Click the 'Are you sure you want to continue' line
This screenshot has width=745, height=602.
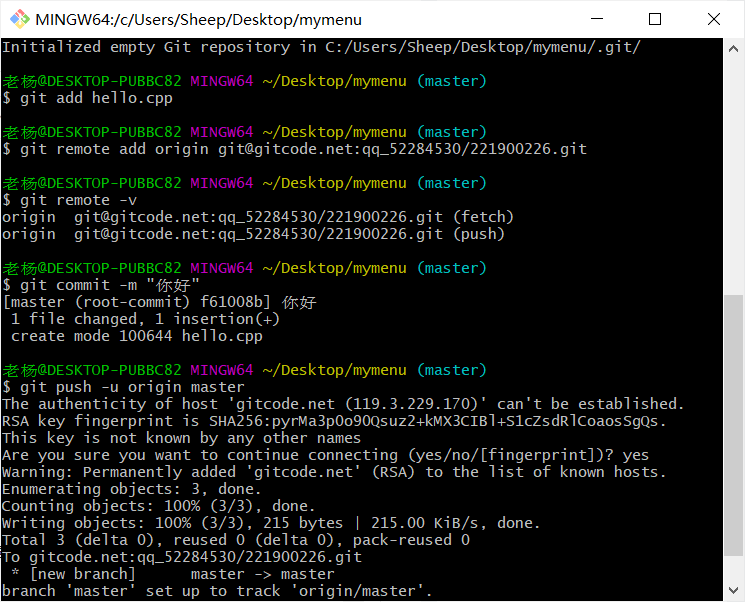325,455
